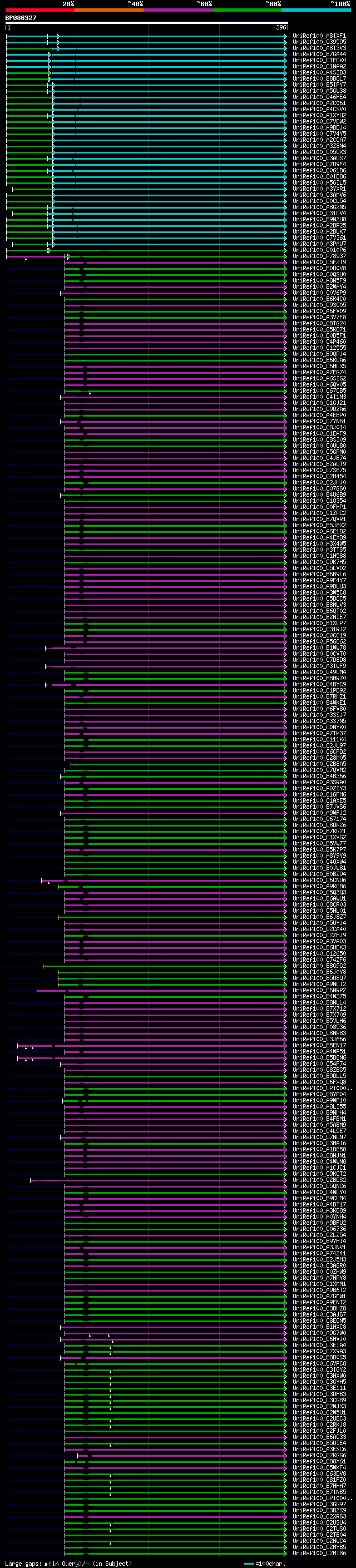Viewport: 356px width, 1568px height.
Task: Click the UniRef100_D0CL54 label
Action: pos(319,201)
